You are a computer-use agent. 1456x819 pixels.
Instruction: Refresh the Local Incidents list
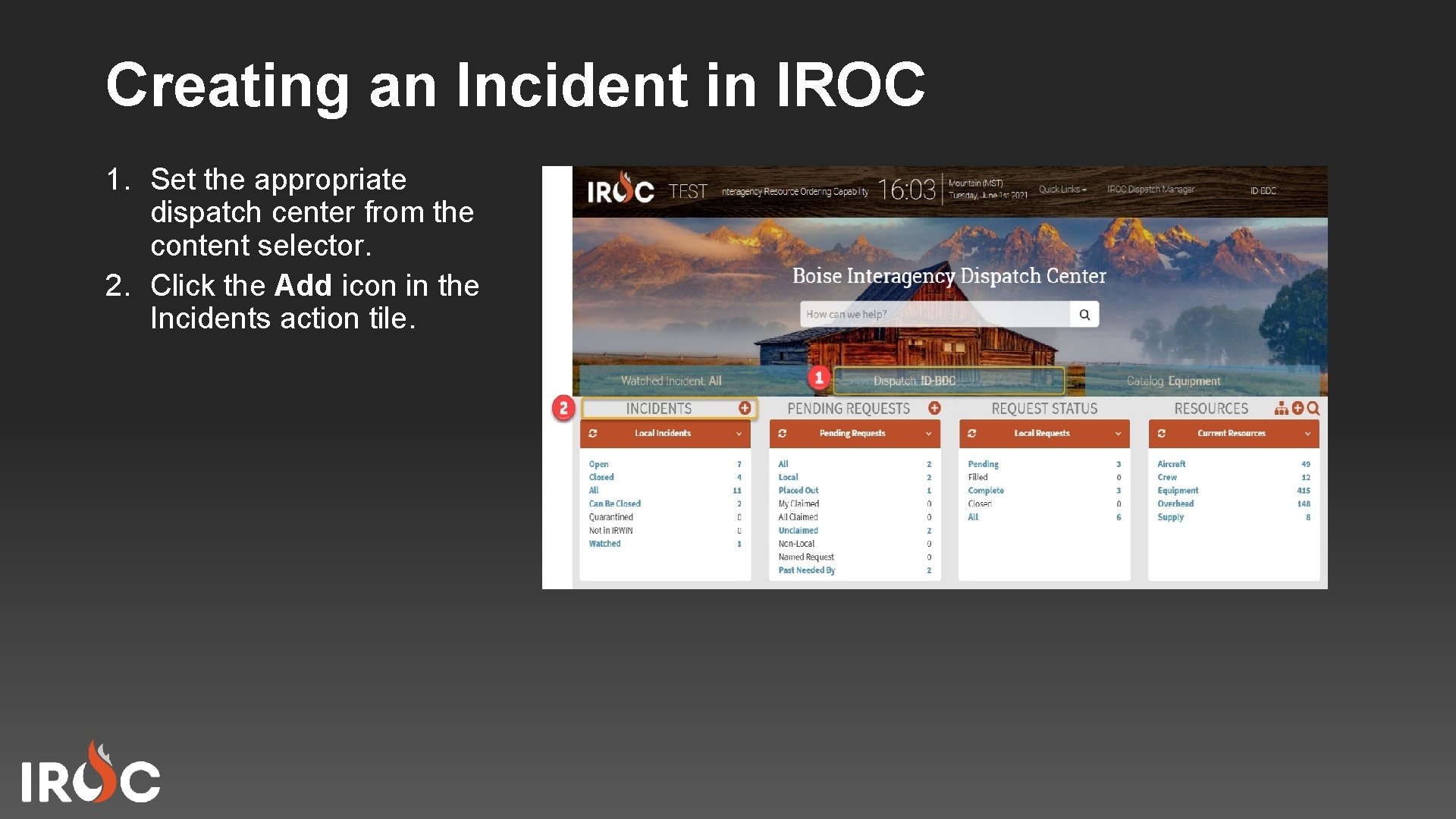click(x=592, y=434)
